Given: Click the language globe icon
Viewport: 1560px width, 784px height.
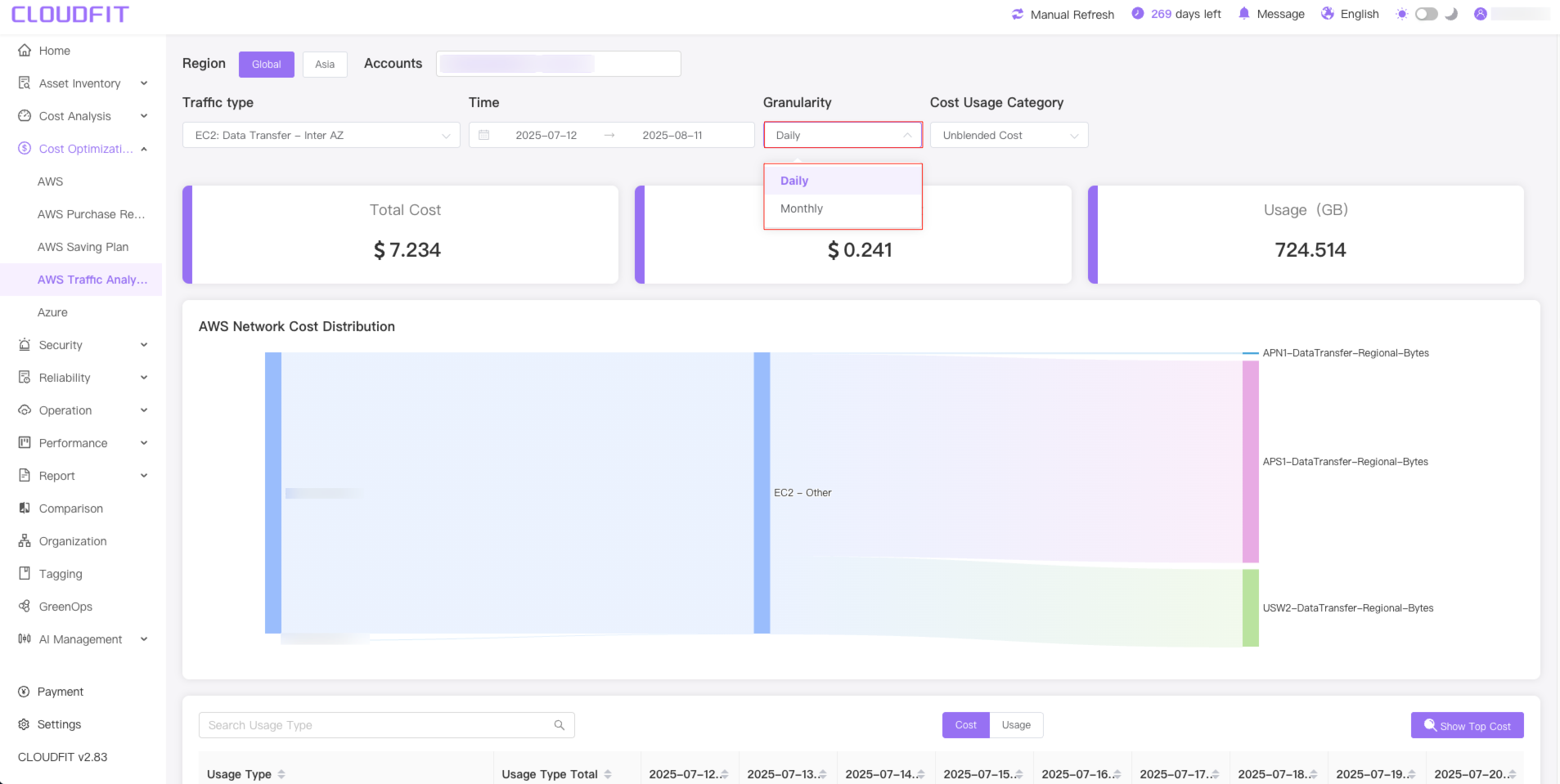Looking at the screenshot, I should (x=1328, y=14).
